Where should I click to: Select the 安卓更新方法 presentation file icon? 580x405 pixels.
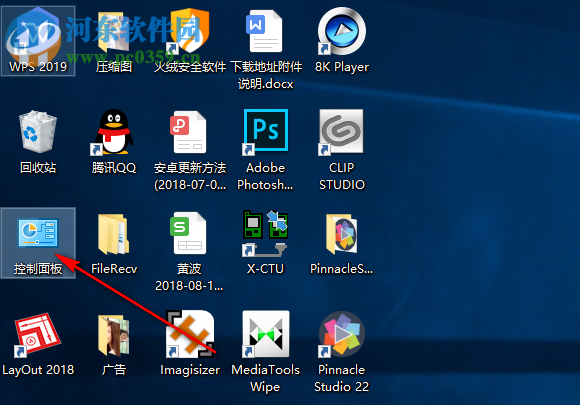[x=189, y=132]
